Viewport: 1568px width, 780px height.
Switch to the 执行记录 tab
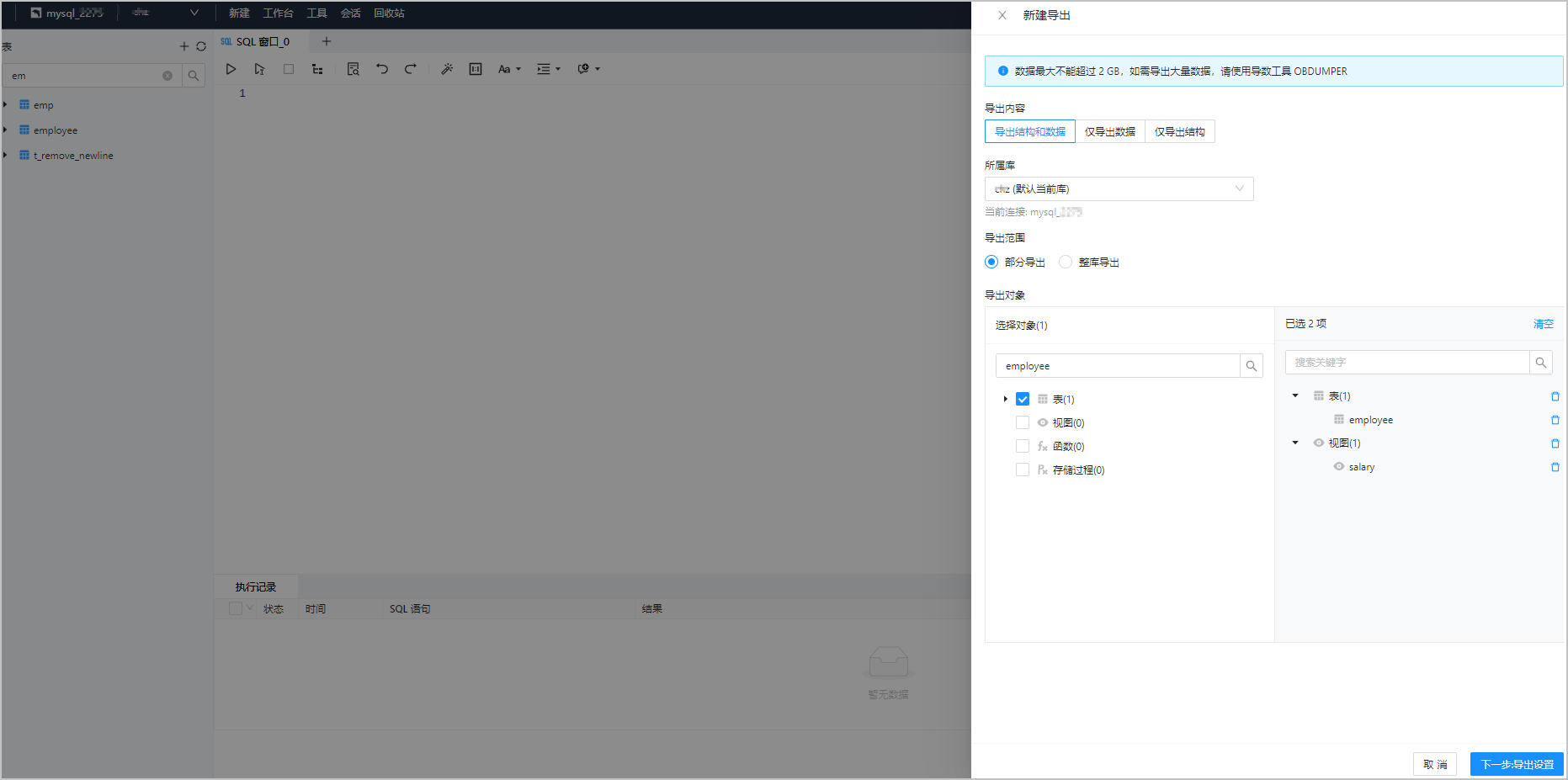[256, 586]
